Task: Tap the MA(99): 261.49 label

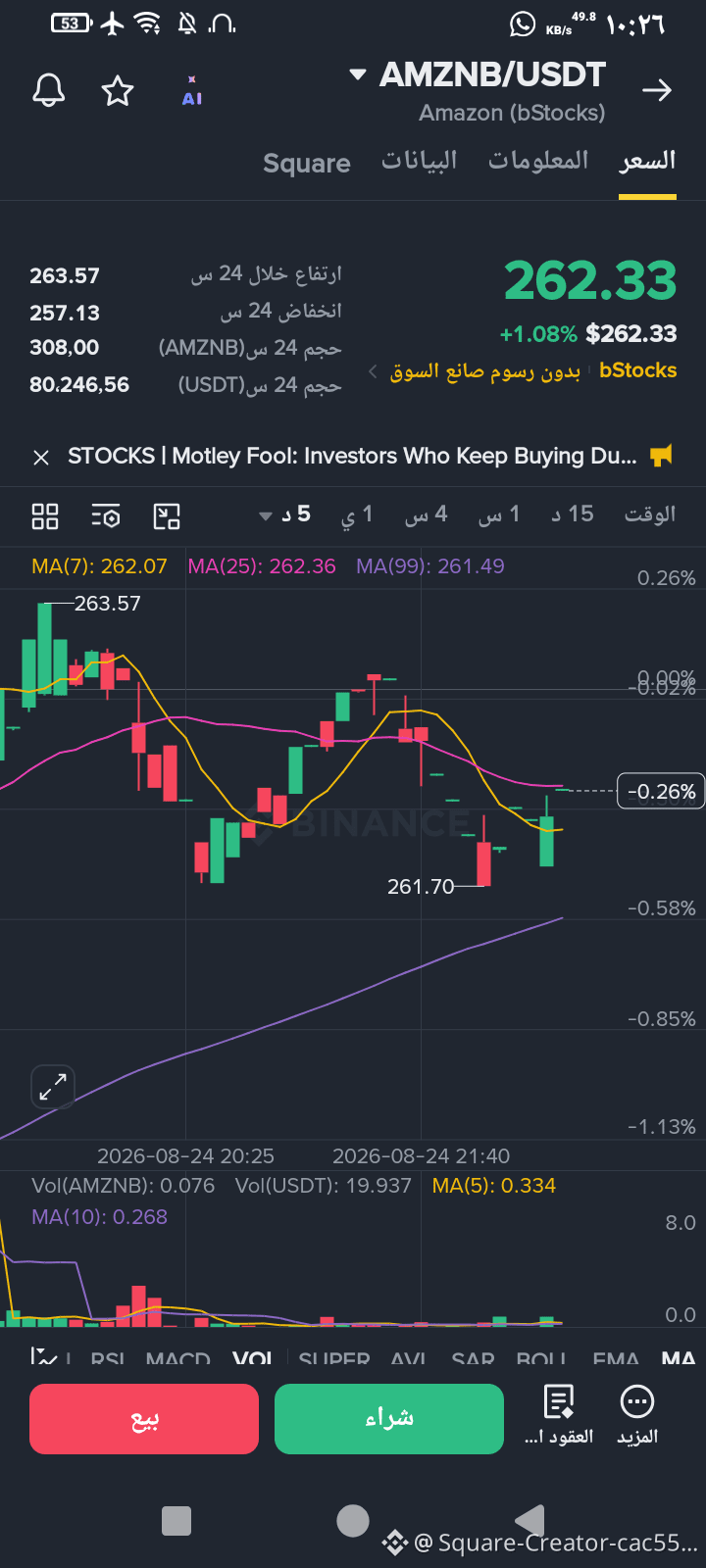Action: (x=430, y=566)
